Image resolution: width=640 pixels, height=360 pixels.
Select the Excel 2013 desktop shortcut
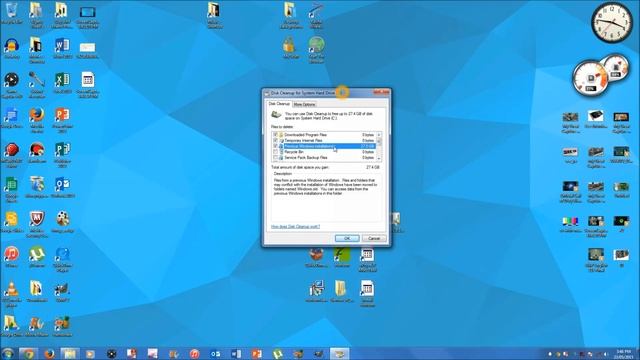[62, 83]
